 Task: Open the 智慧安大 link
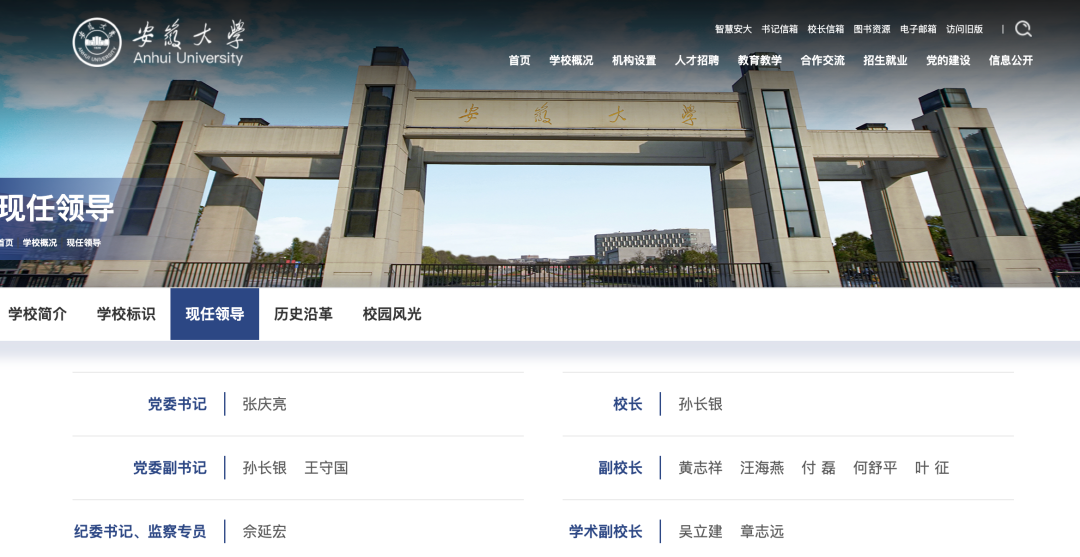pyautogui.click(x=733, y=29)
